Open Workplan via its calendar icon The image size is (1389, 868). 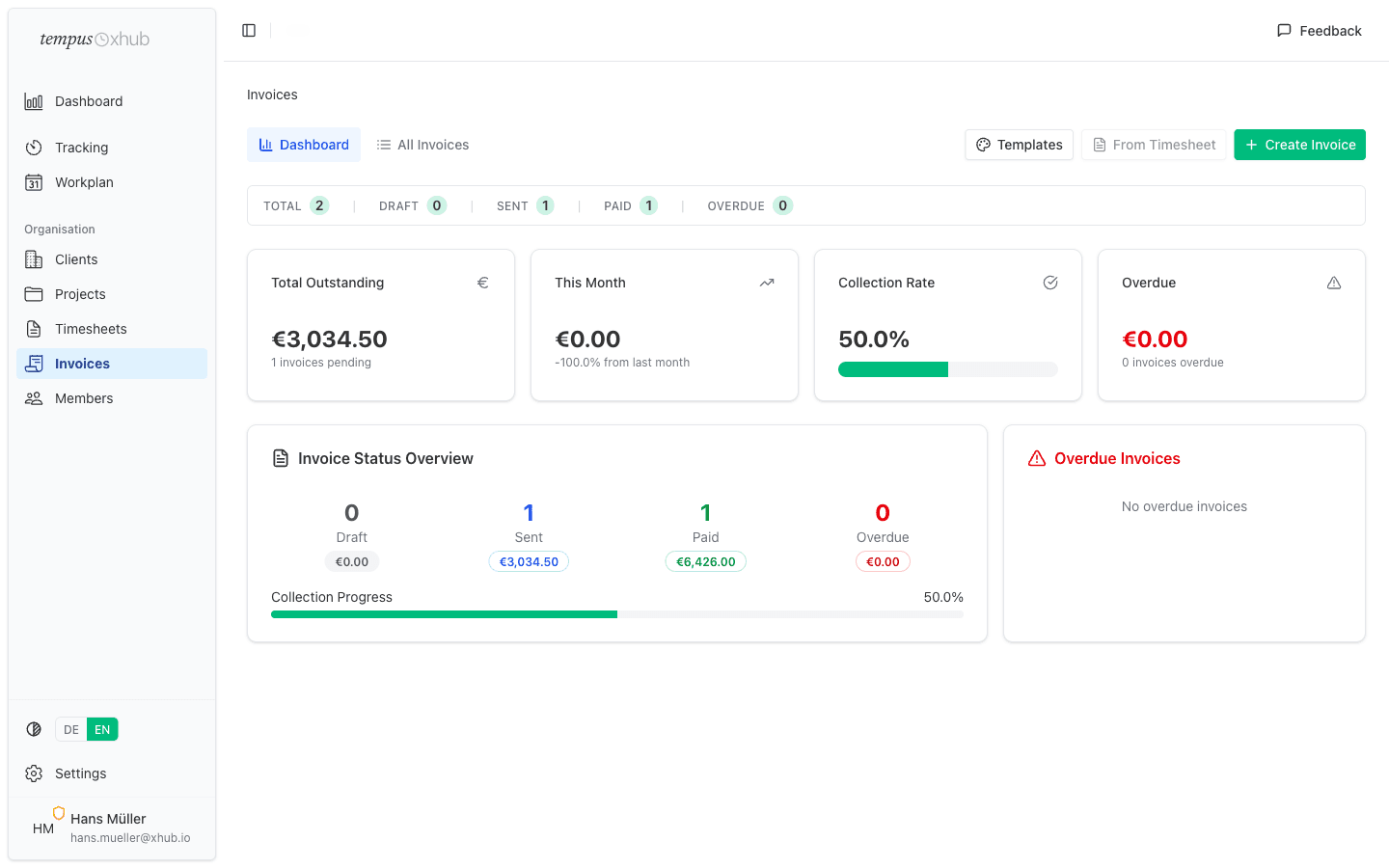34,181
